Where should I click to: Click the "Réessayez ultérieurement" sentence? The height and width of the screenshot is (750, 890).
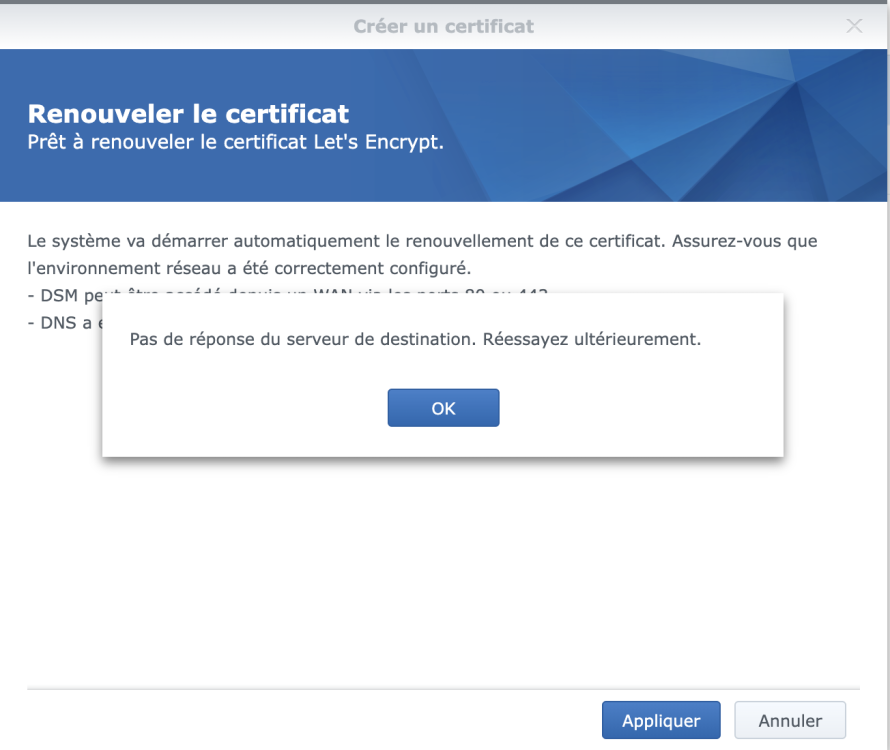pyautogui.click(x=591, y=340)
